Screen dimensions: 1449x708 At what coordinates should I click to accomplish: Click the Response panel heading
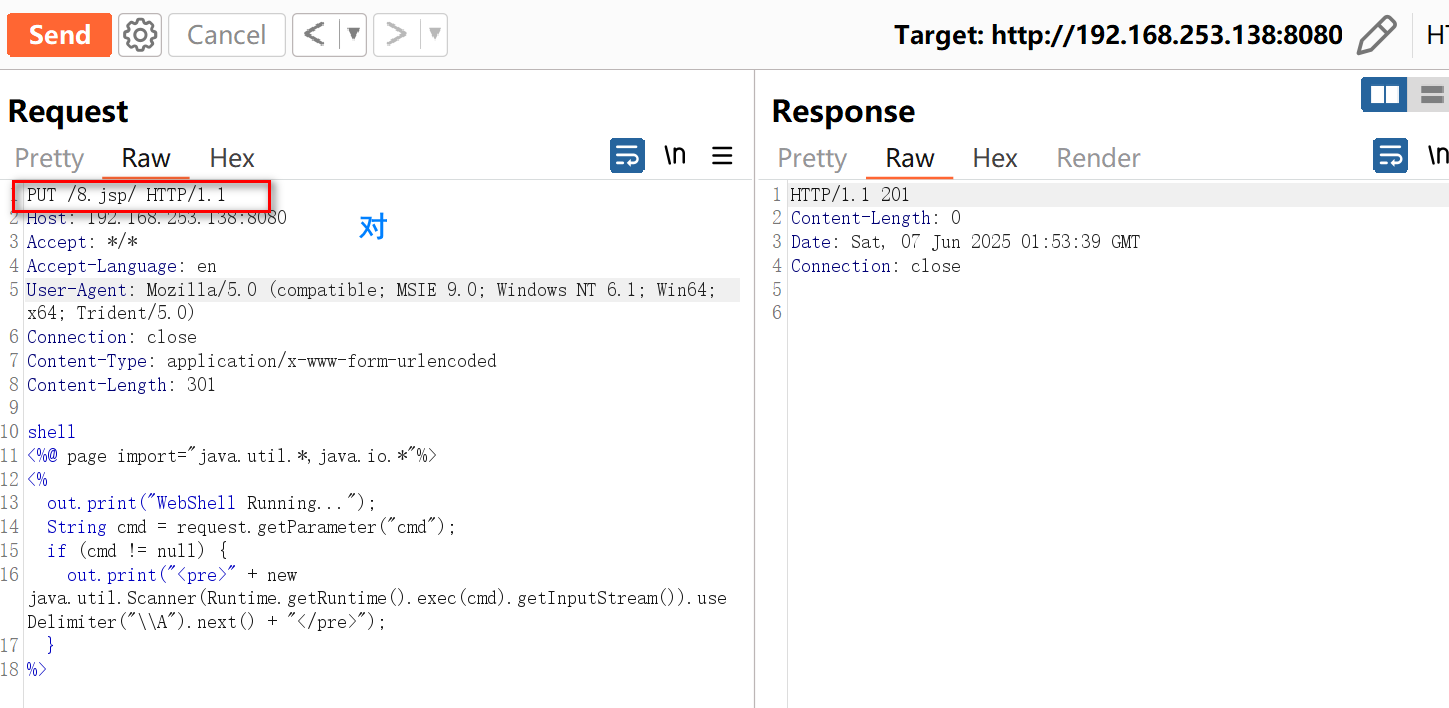(843, 111)
